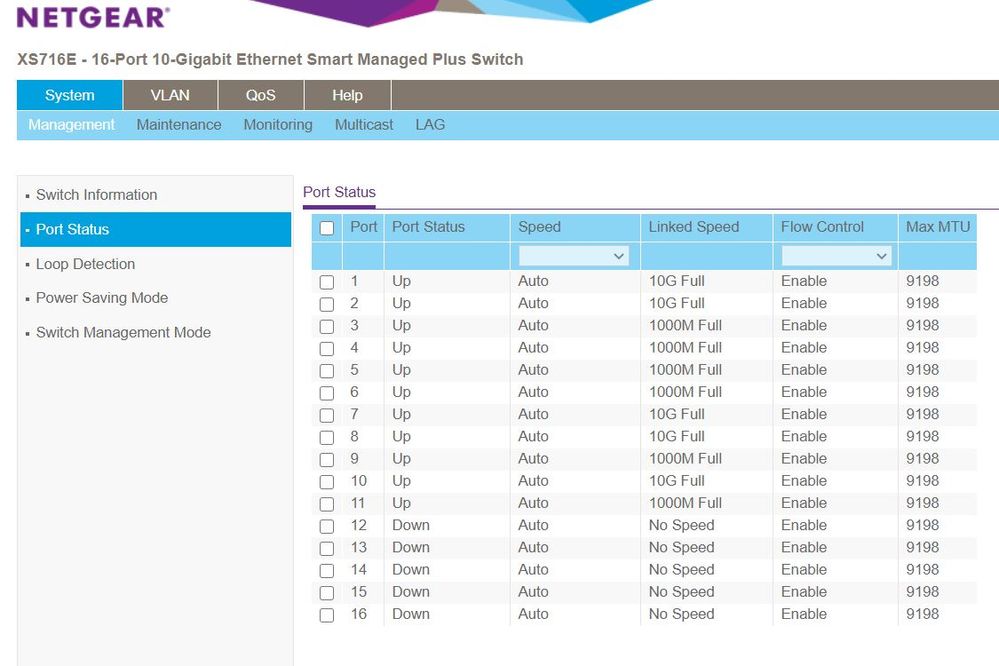Screen dimensions: 999x666
Task: Toggle the select-all ports checkbox
Action: coord(326,228)
